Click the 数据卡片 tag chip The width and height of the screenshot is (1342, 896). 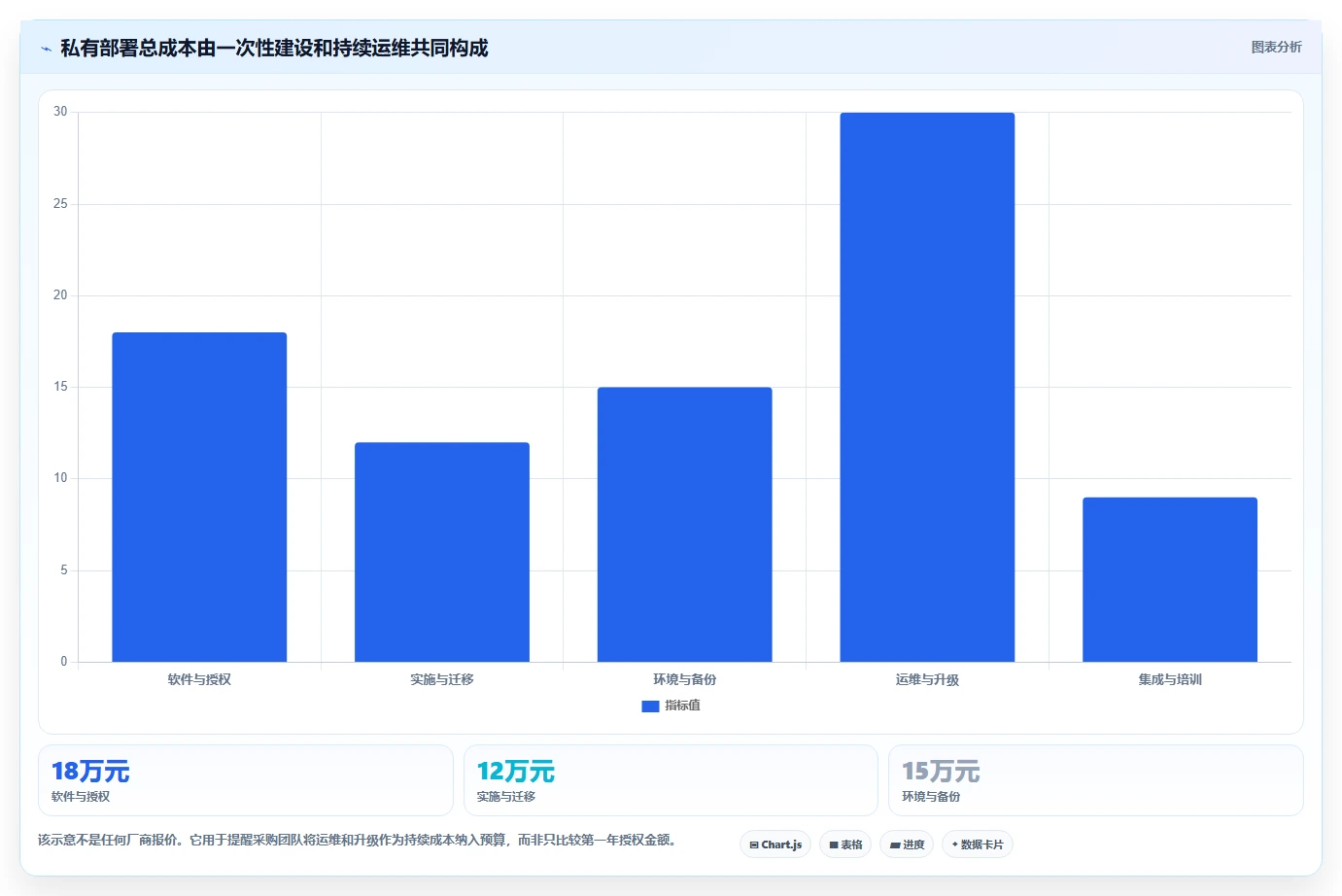coord(978,844)
